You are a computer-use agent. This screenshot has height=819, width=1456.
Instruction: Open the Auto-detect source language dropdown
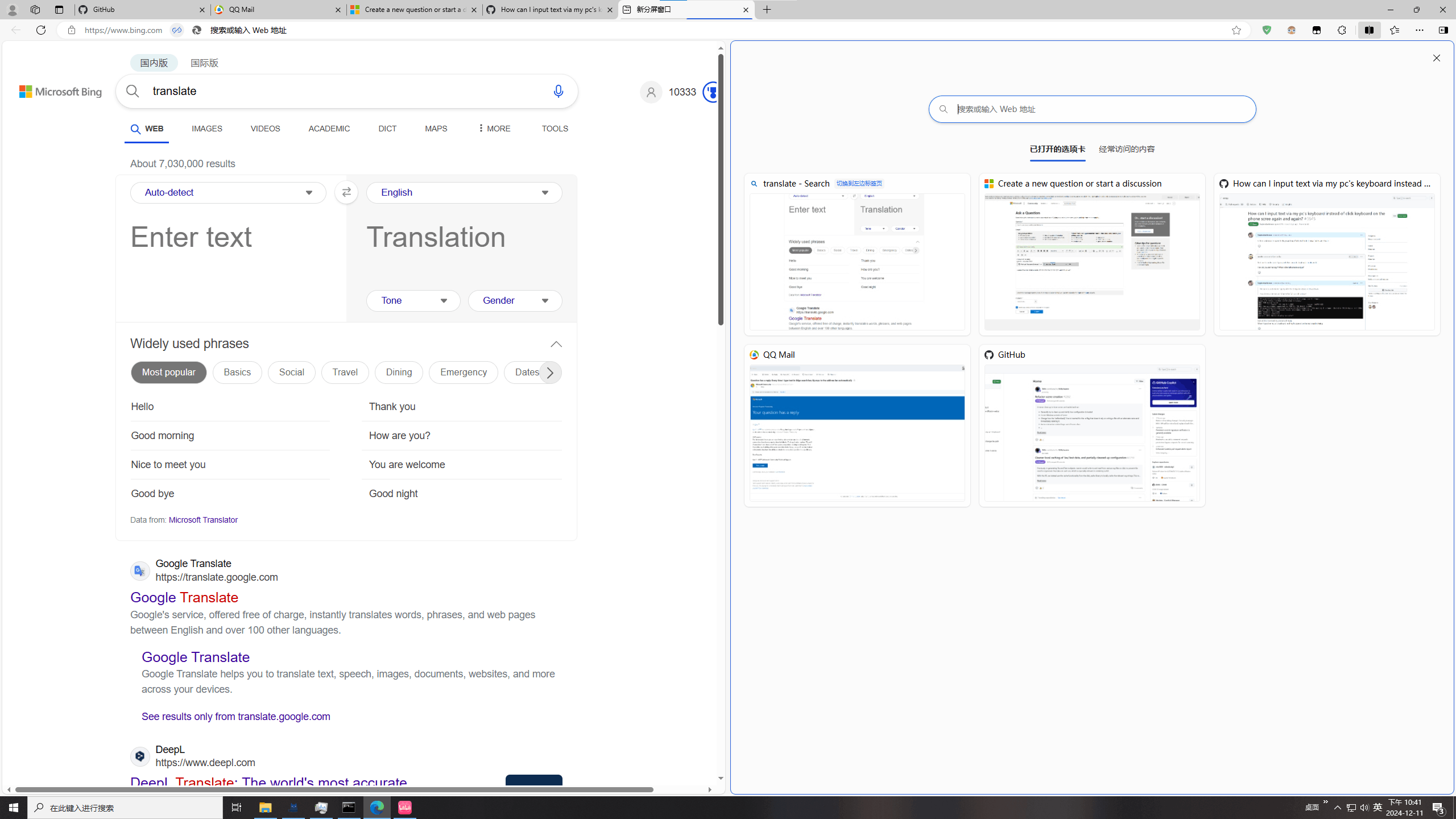coord(227,192)
